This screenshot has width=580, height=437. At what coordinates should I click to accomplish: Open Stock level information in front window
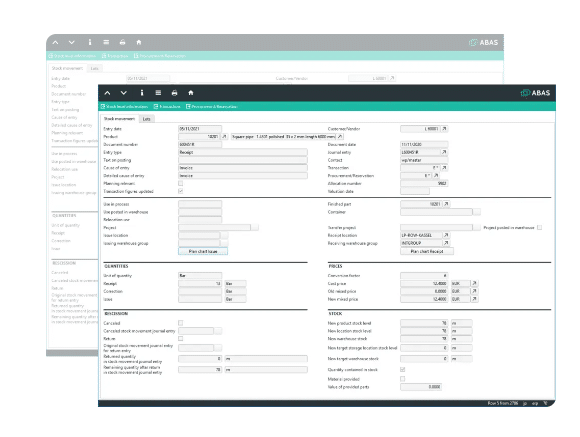point(124,107)
